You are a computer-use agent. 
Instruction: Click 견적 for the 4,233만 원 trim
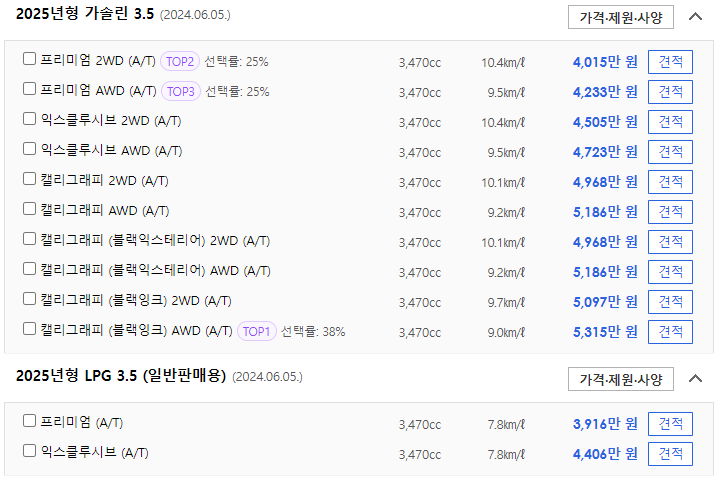(670, 92)
